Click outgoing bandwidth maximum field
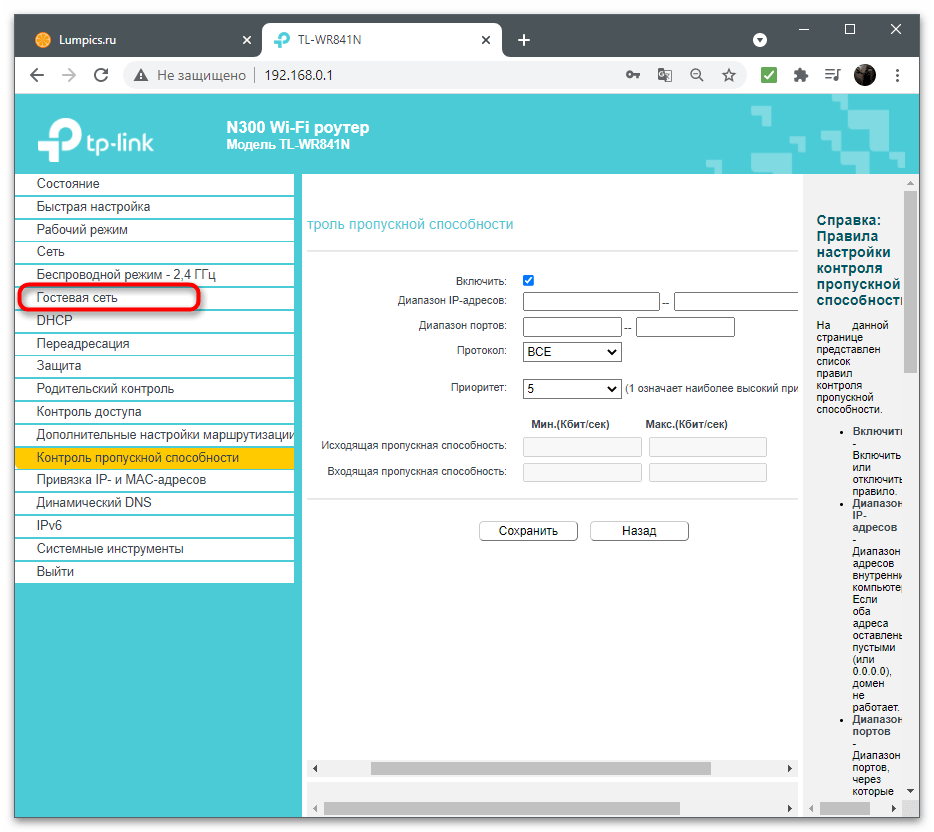This screenshot has height=832, width=934. tap(708, 447)
